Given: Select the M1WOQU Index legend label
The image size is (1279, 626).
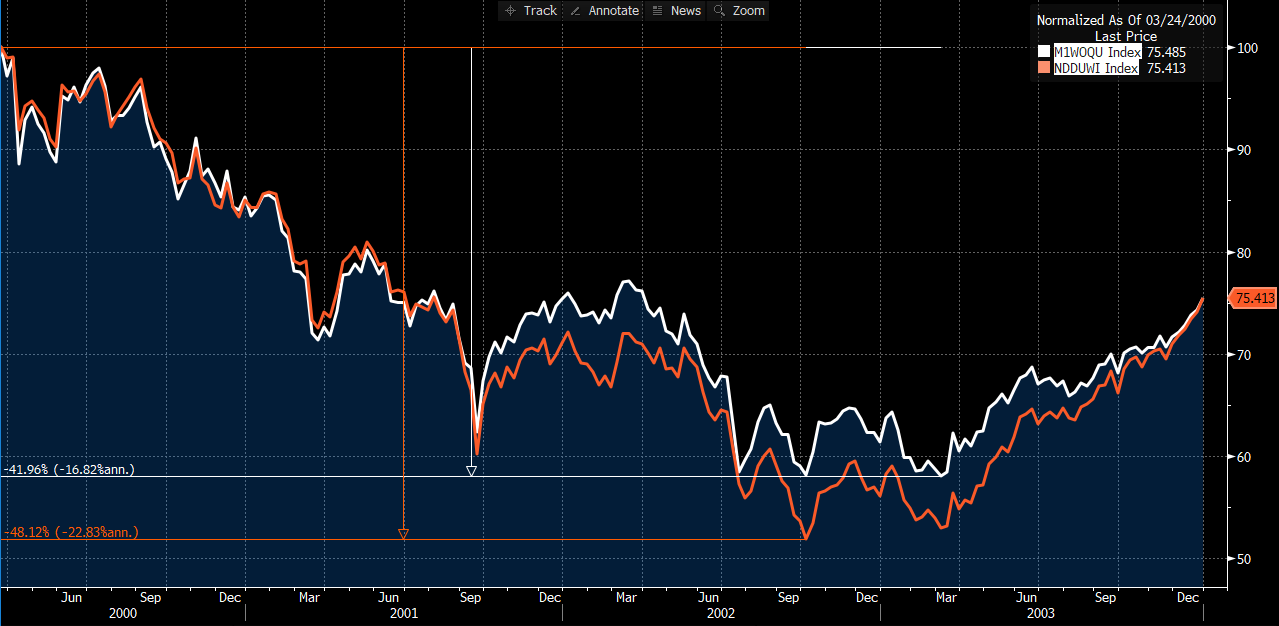Looking at the screenshot, I should tap(1096, 52).
